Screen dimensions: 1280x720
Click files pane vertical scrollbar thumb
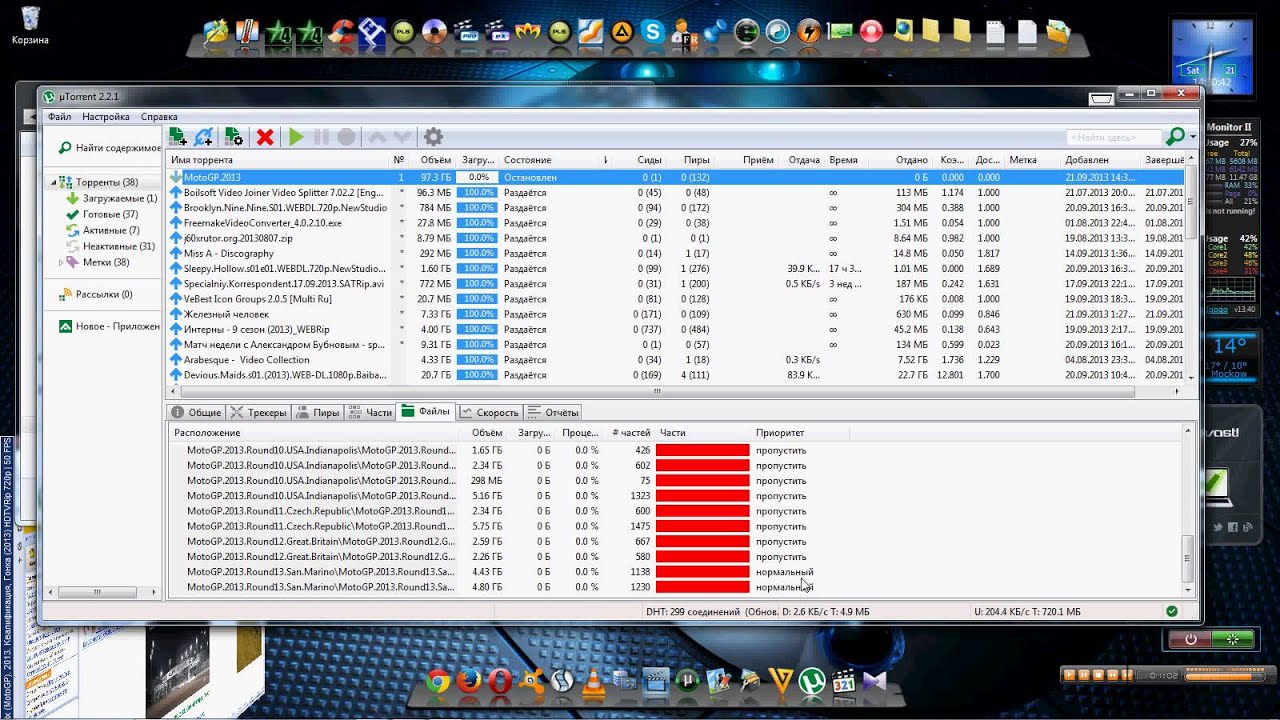coord(1188,560)
